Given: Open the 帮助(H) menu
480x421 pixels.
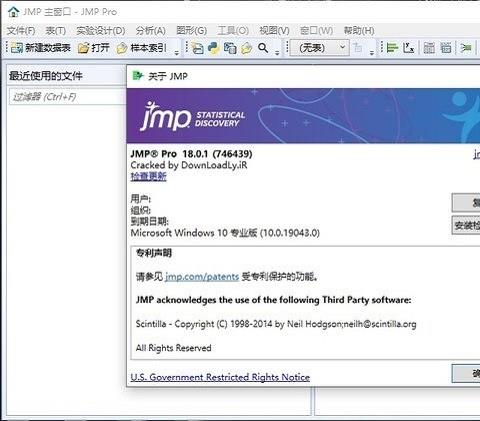Looking at the screenshot, I should point(359,31).
